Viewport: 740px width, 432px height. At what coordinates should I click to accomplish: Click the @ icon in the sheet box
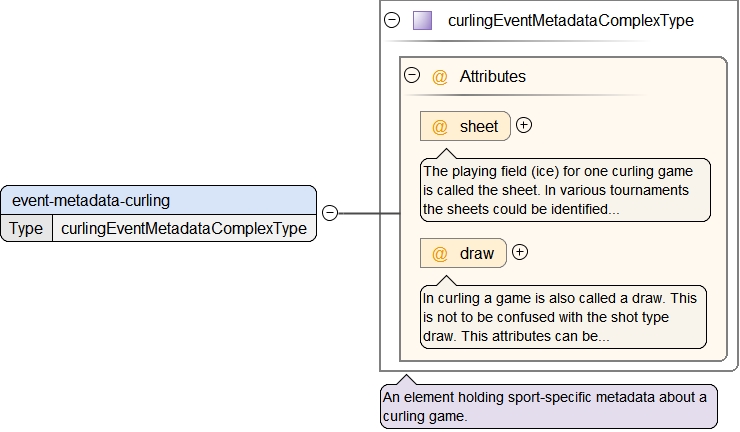click(439, 127)
